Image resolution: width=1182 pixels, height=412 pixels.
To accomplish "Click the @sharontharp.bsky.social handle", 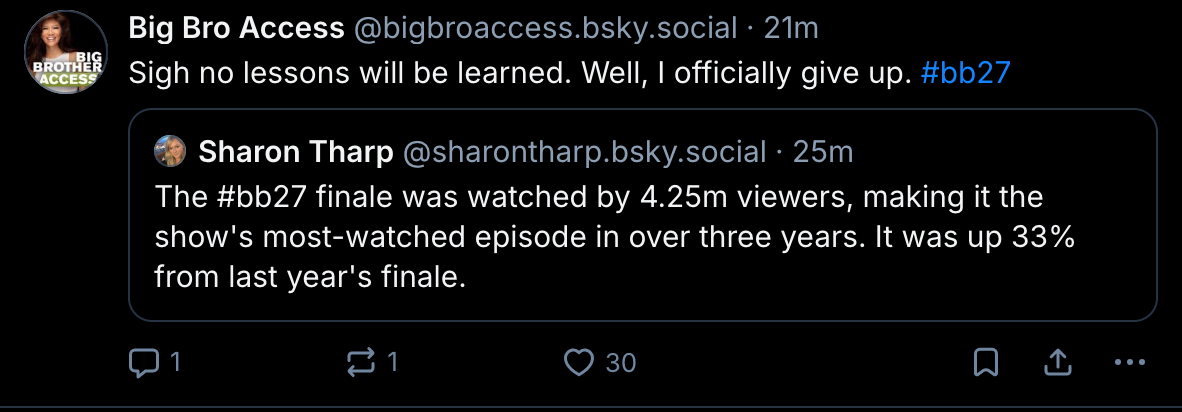I will (x=583, y=152).
